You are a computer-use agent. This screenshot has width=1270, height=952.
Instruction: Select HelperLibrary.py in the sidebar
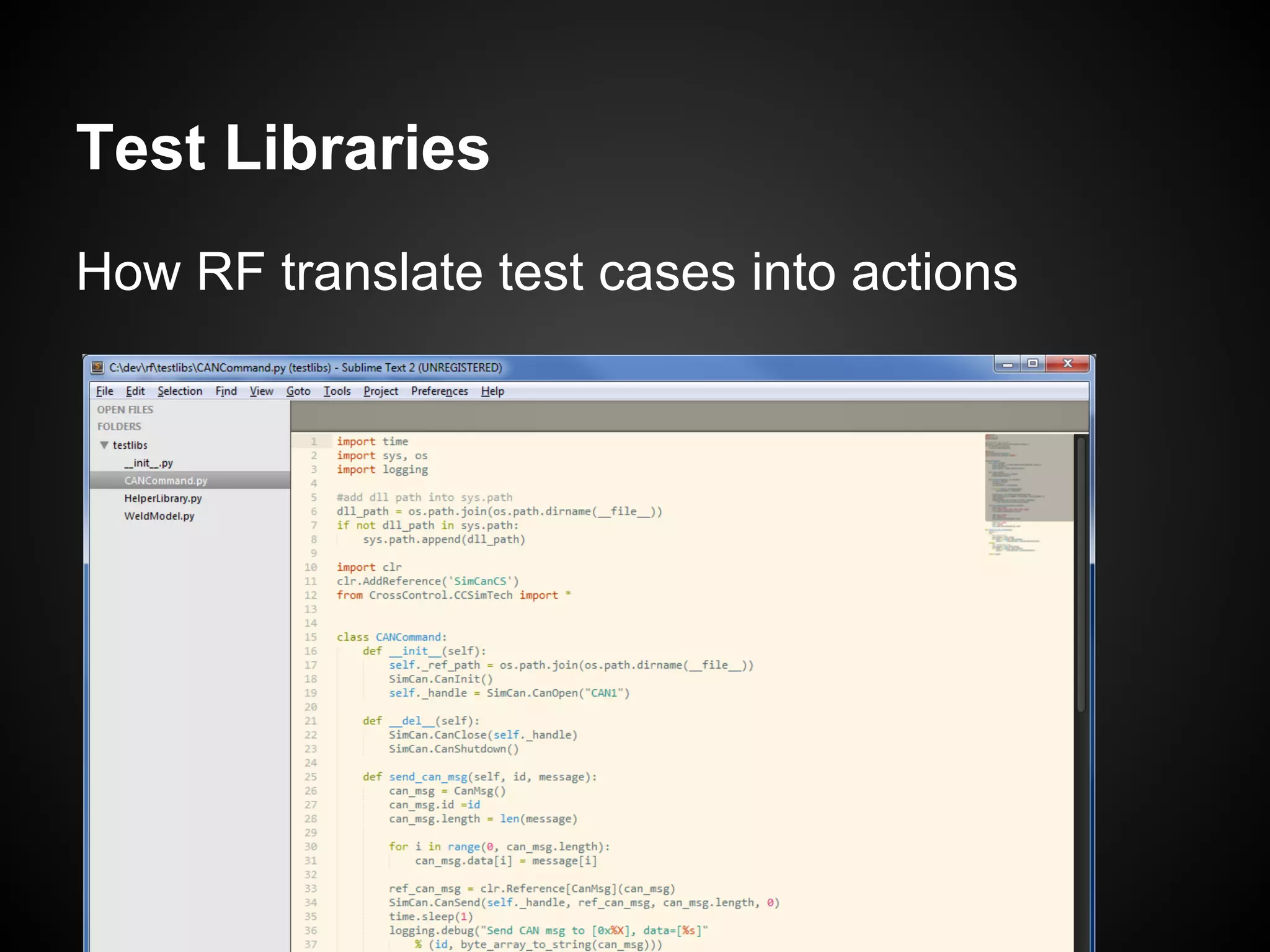(162, 498)
